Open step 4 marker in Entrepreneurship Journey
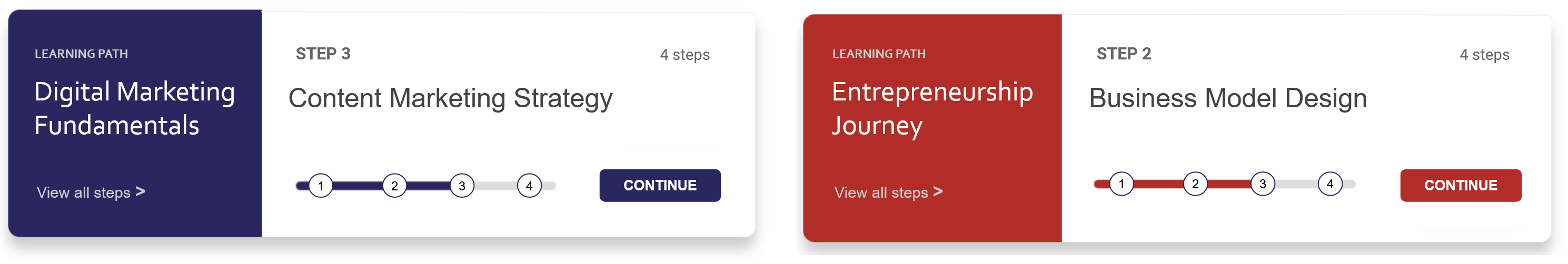This screenshot has height=264, width=1568. 1329,184
